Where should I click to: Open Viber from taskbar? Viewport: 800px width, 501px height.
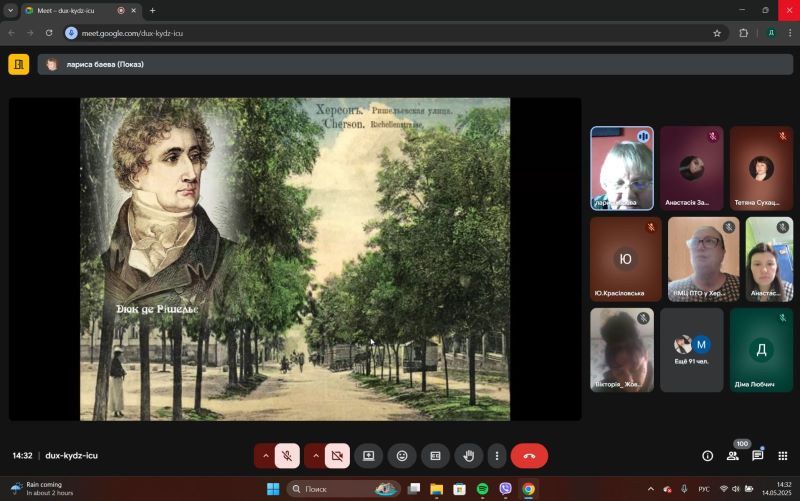click(505, 489)
